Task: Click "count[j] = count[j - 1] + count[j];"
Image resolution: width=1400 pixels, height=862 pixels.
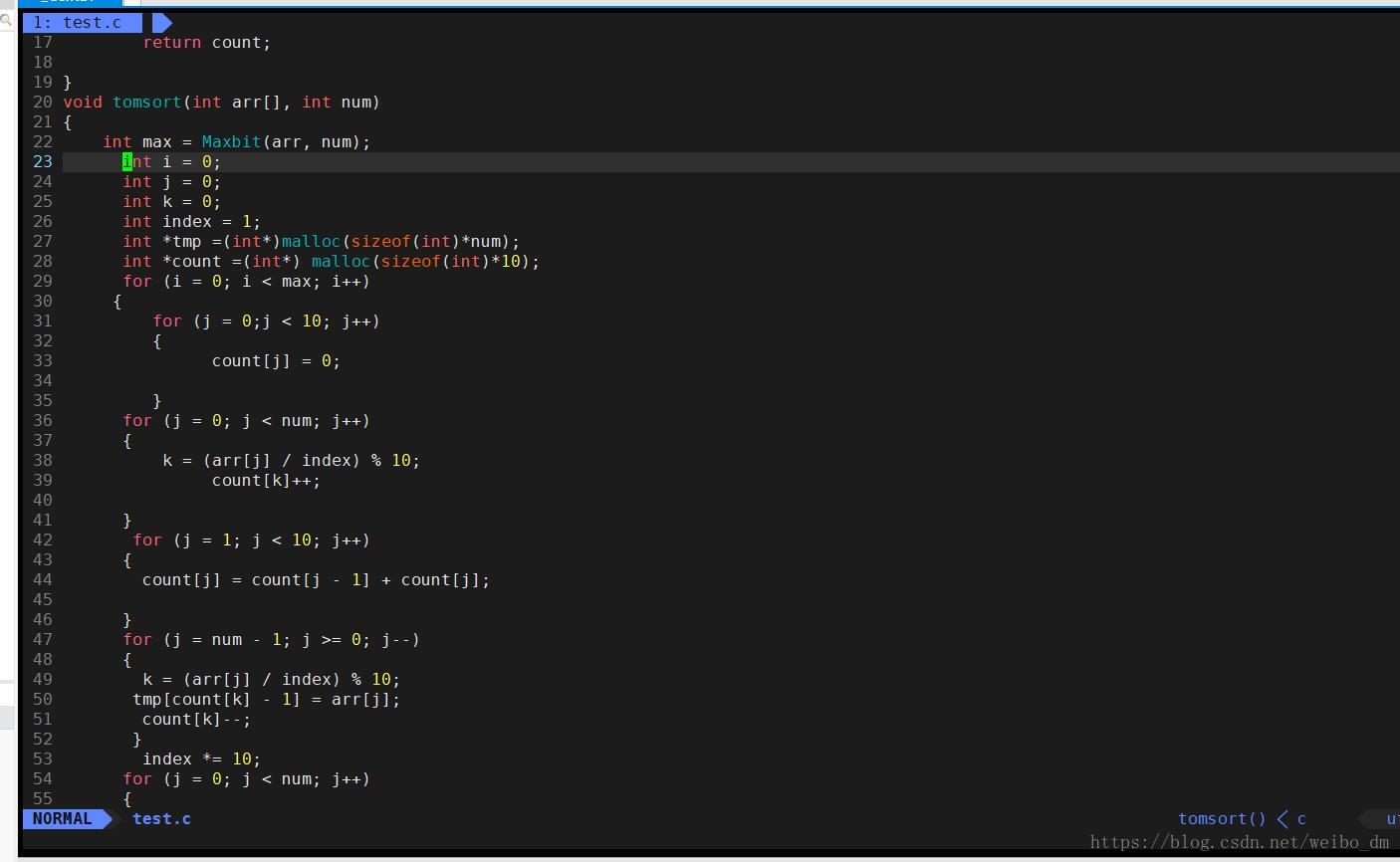Action: pos(317,579)
